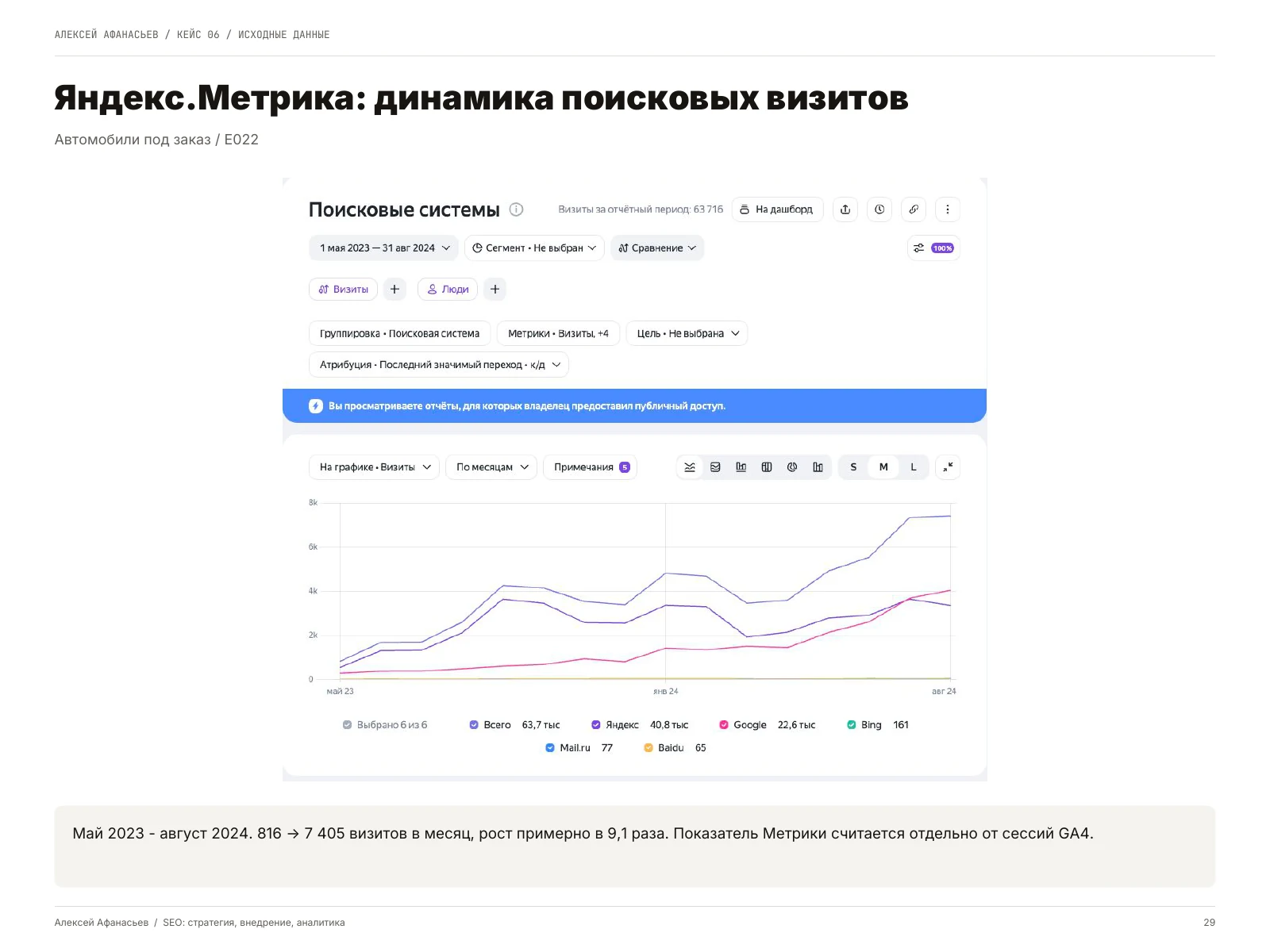The width and height of the screenshot is (1270, 952).
Task: Open the Атрибуция dropdown
Action: tap(438, 365)
